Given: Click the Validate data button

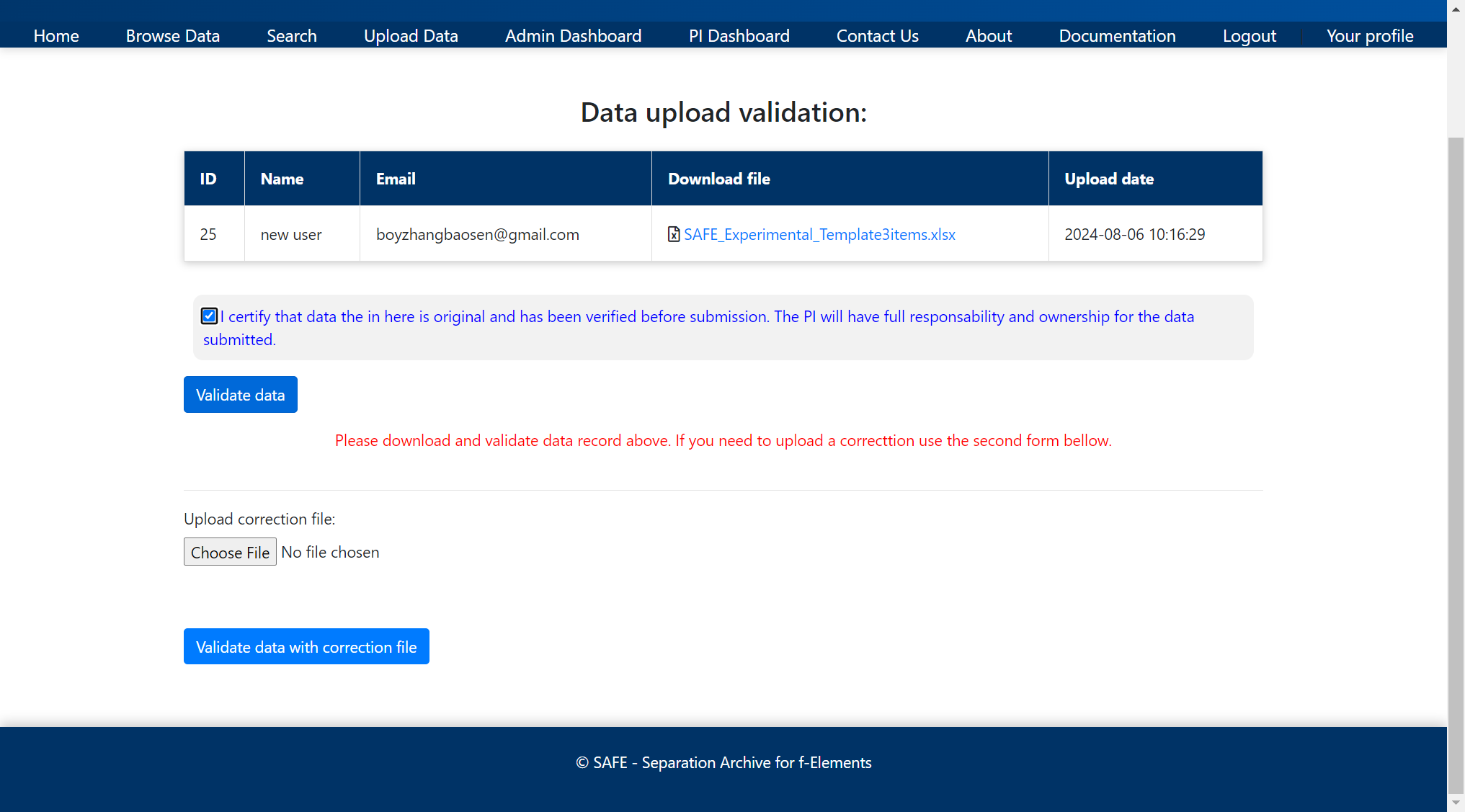Looking at the screenshot, I should pyautogui.click(x=241, y=394).
